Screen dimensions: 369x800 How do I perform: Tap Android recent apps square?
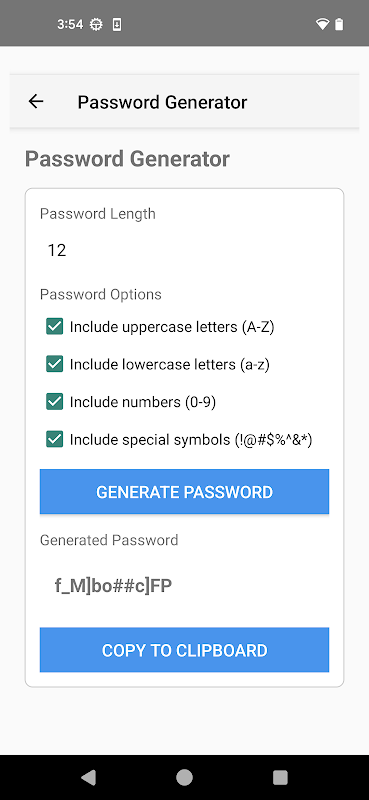click(x=280, y=777)
